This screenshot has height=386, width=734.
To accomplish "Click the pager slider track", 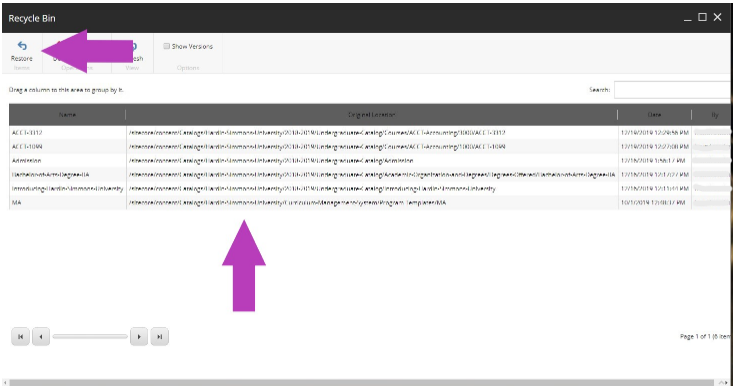I will (90, 336).
